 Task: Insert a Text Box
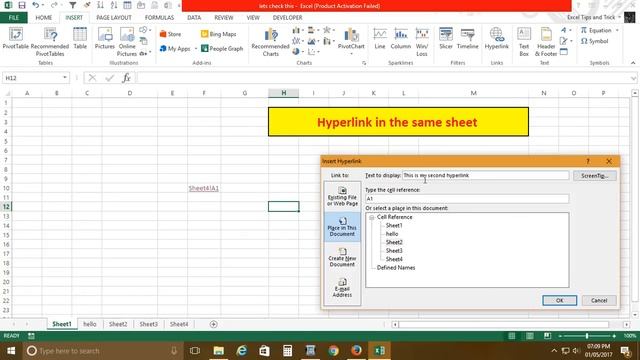[524, 41]
